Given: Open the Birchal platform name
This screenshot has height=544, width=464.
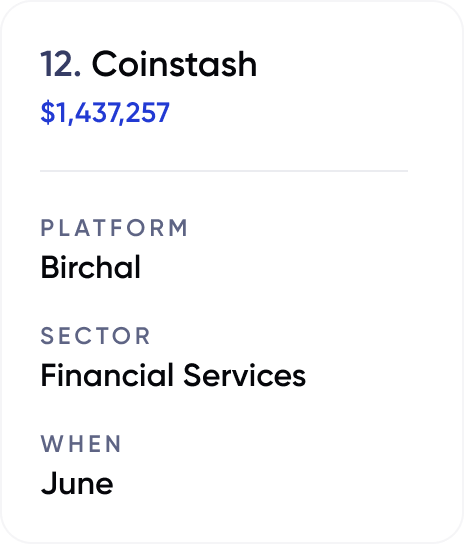Looking at the screenshot, I should (91, 267).
